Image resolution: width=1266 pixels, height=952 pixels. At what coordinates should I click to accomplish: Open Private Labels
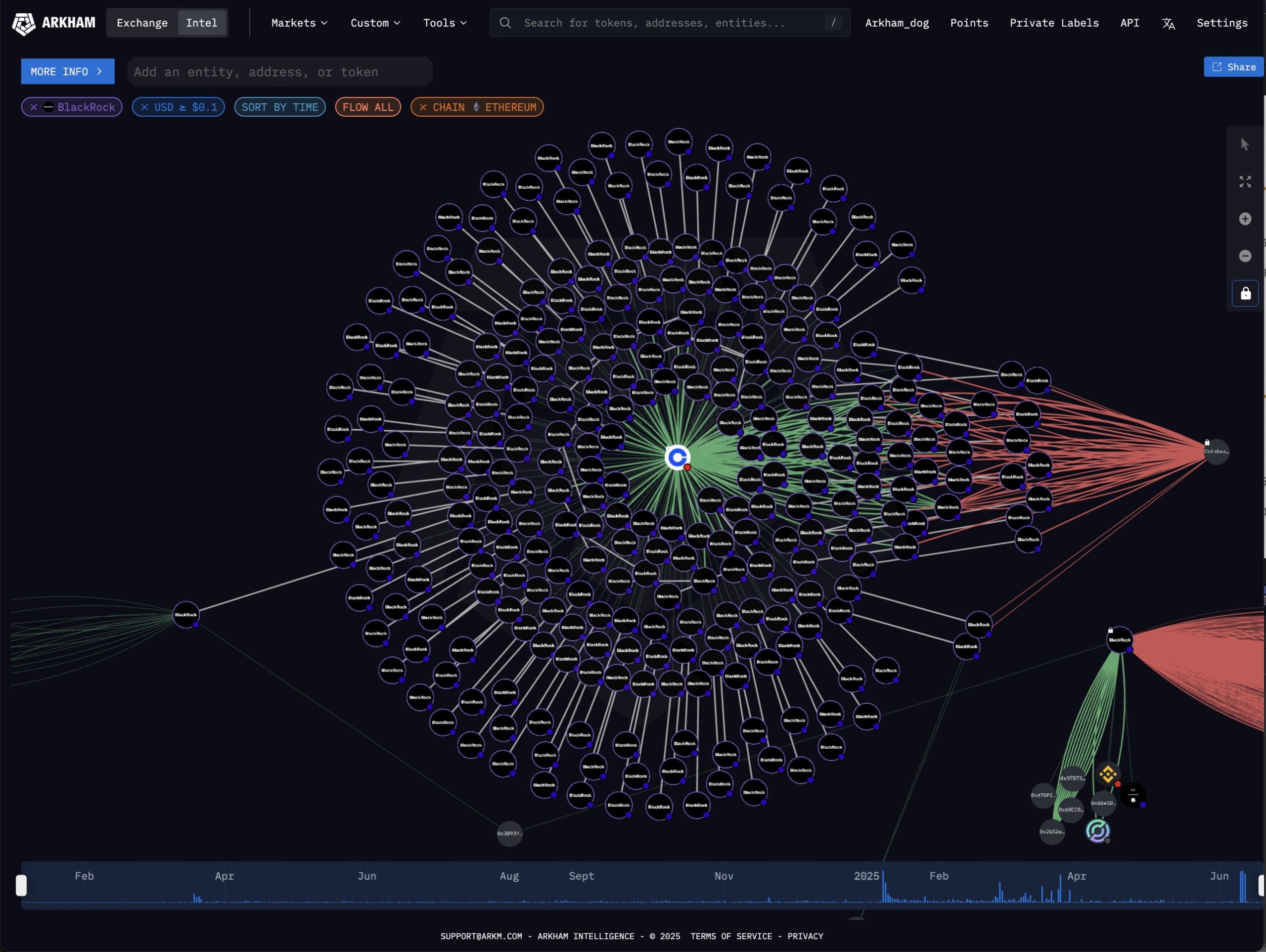pos(1054,23)
